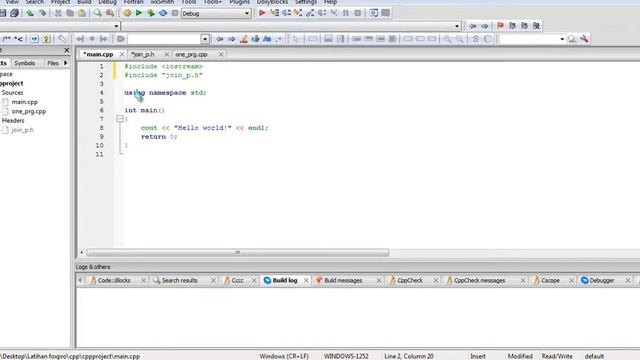Click the toggle source S icon

476,39
